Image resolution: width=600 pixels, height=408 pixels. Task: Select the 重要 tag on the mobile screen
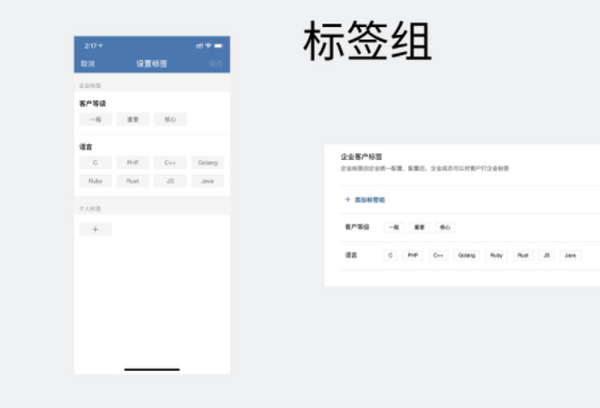(x=133, y=119)
